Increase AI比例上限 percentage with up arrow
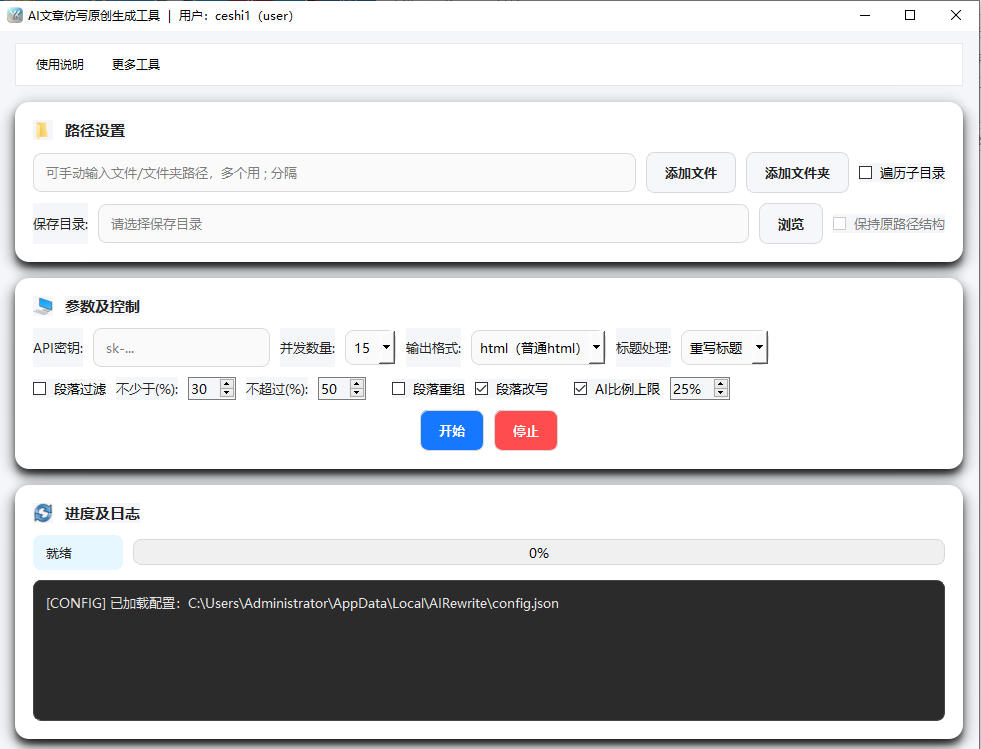 721,384
